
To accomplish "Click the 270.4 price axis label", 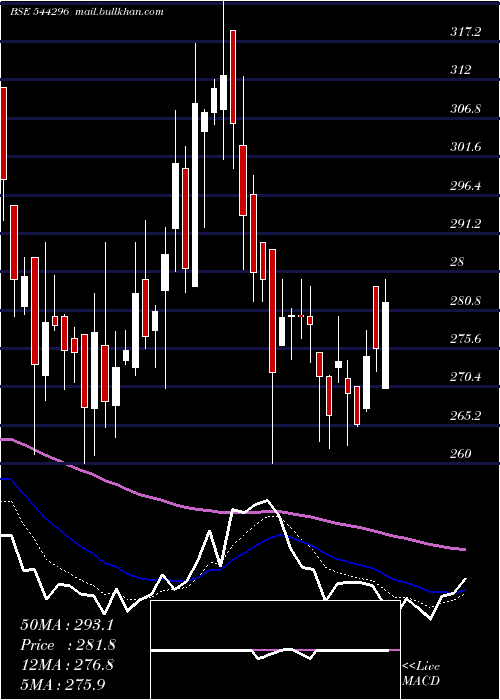I will (465, 377).
